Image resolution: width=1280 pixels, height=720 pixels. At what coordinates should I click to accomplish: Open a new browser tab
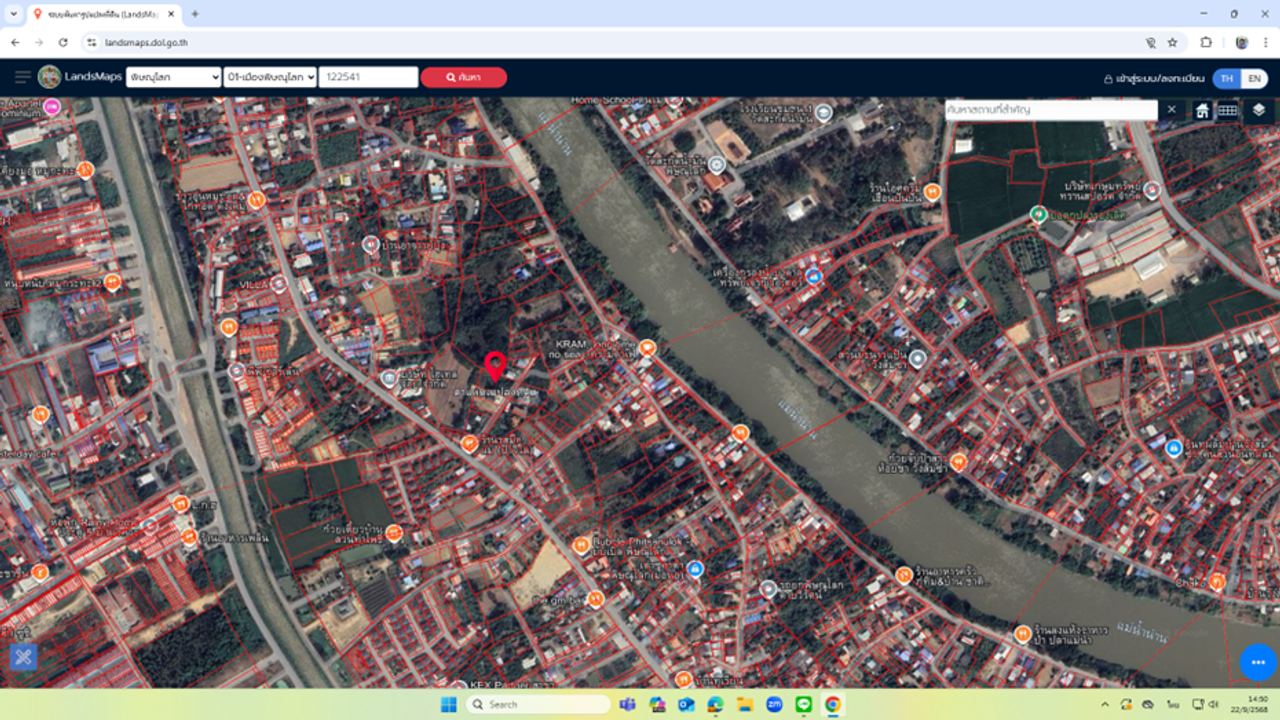click(x=195, y=14)
